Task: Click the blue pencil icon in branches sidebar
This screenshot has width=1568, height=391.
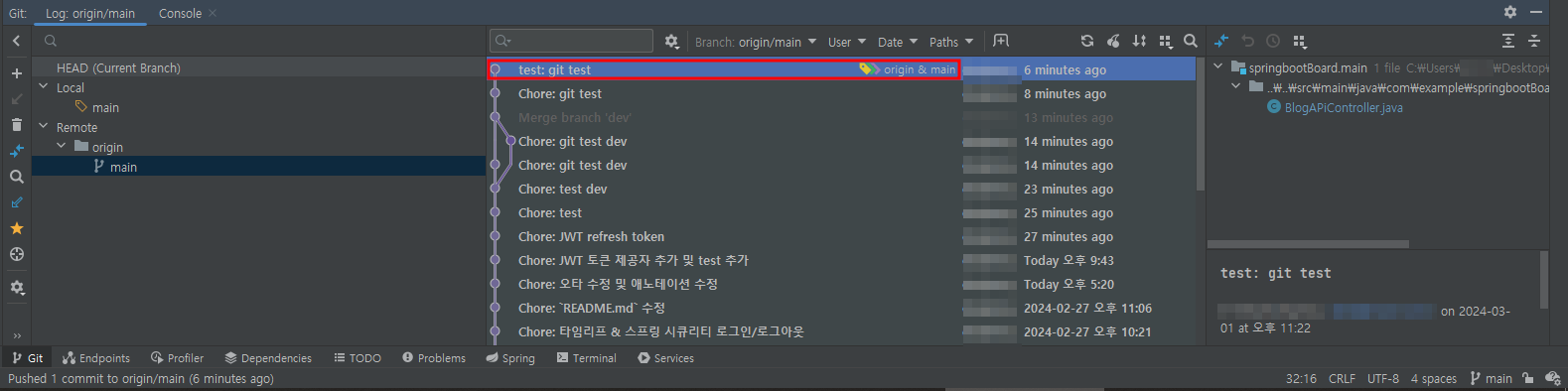Action: pos(16,202)
